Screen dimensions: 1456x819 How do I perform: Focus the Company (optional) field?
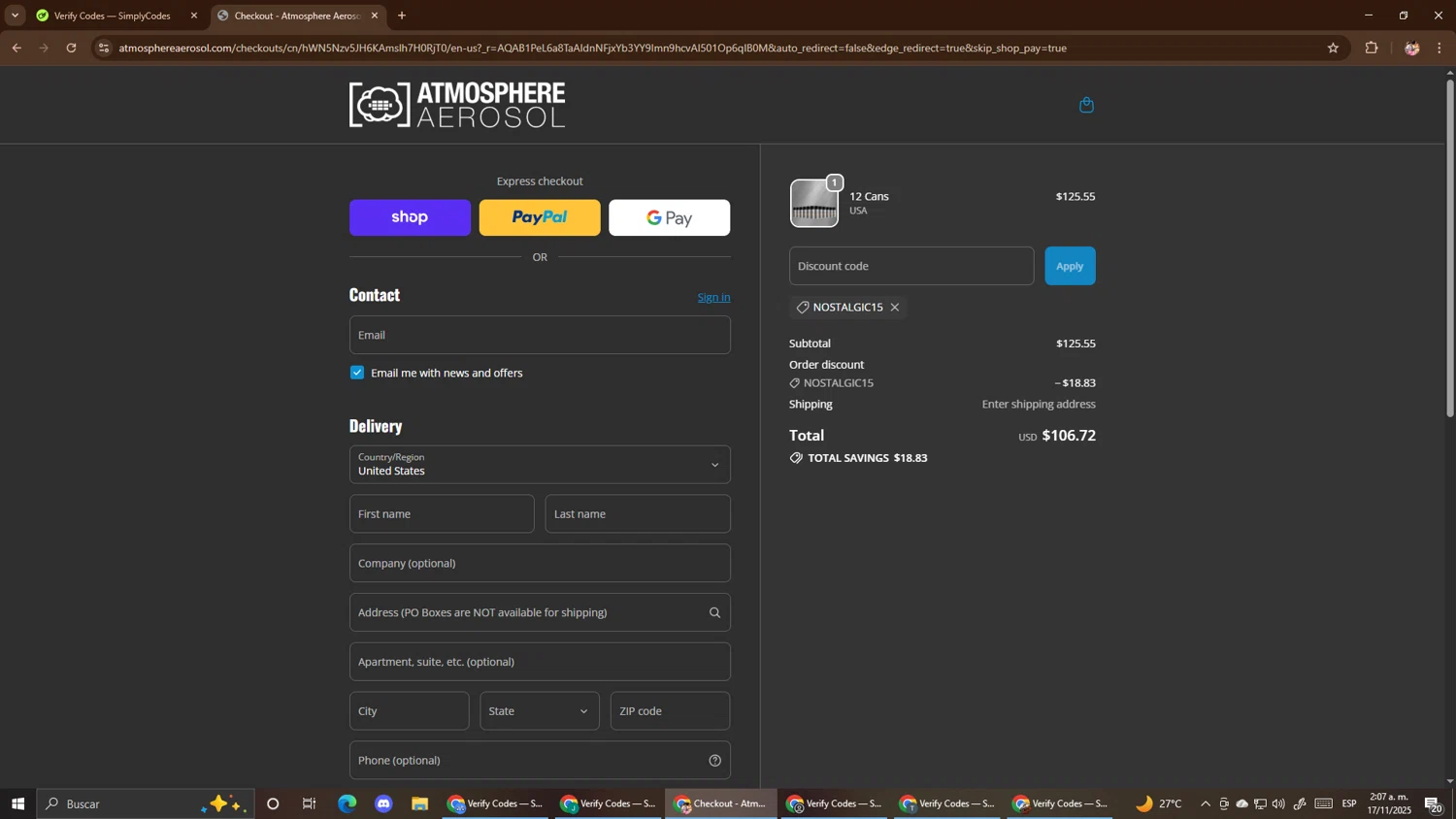tap(540, 564)
